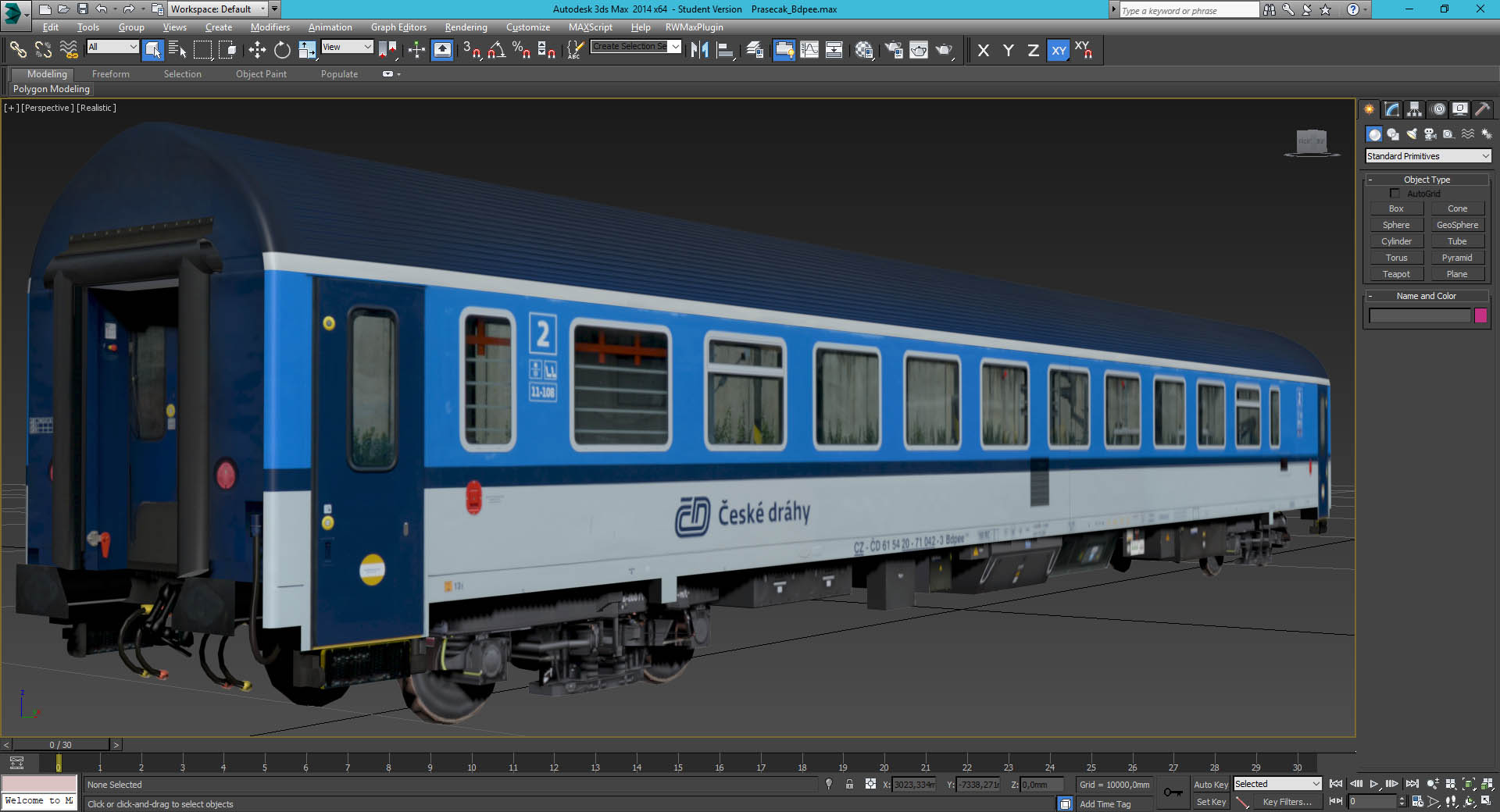
Task: Open the Modifiers menu
Action: tap(270, 27)
